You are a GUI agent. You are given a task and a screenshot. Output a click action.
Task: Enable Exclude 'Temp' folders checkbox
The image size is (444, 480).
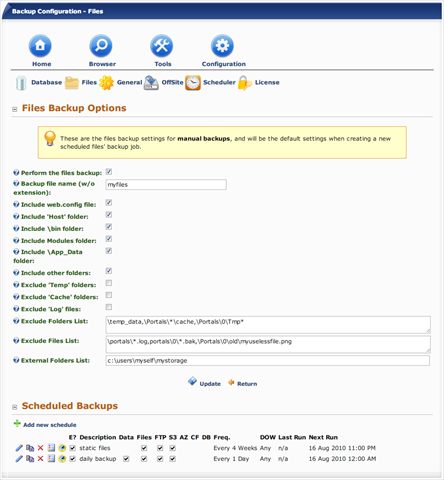tap(109, 283)
